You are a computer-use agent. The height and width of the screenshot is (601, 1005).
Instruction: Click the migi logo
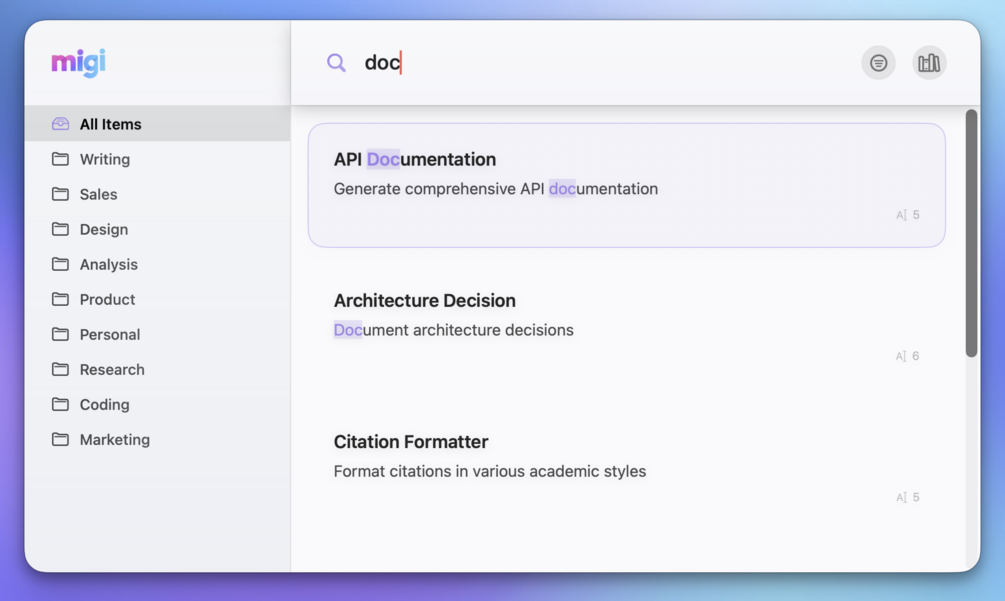click(x=79, y=62)
